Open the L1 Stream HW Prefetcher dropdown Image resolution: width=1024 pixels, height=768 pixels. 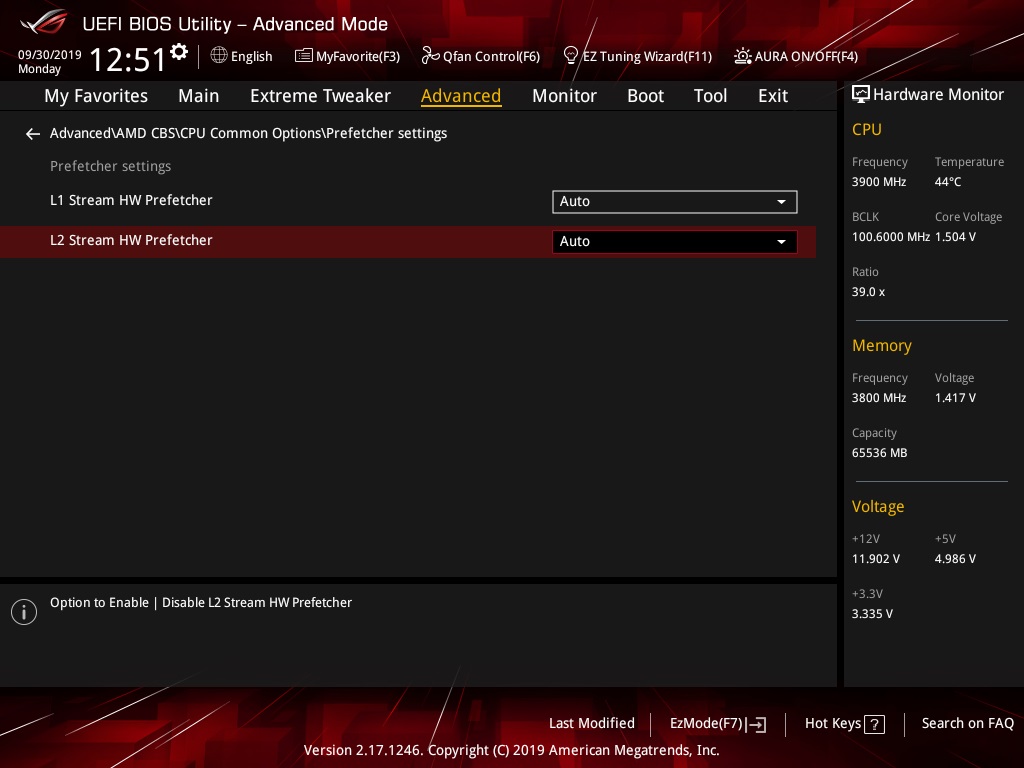(675, 202)
